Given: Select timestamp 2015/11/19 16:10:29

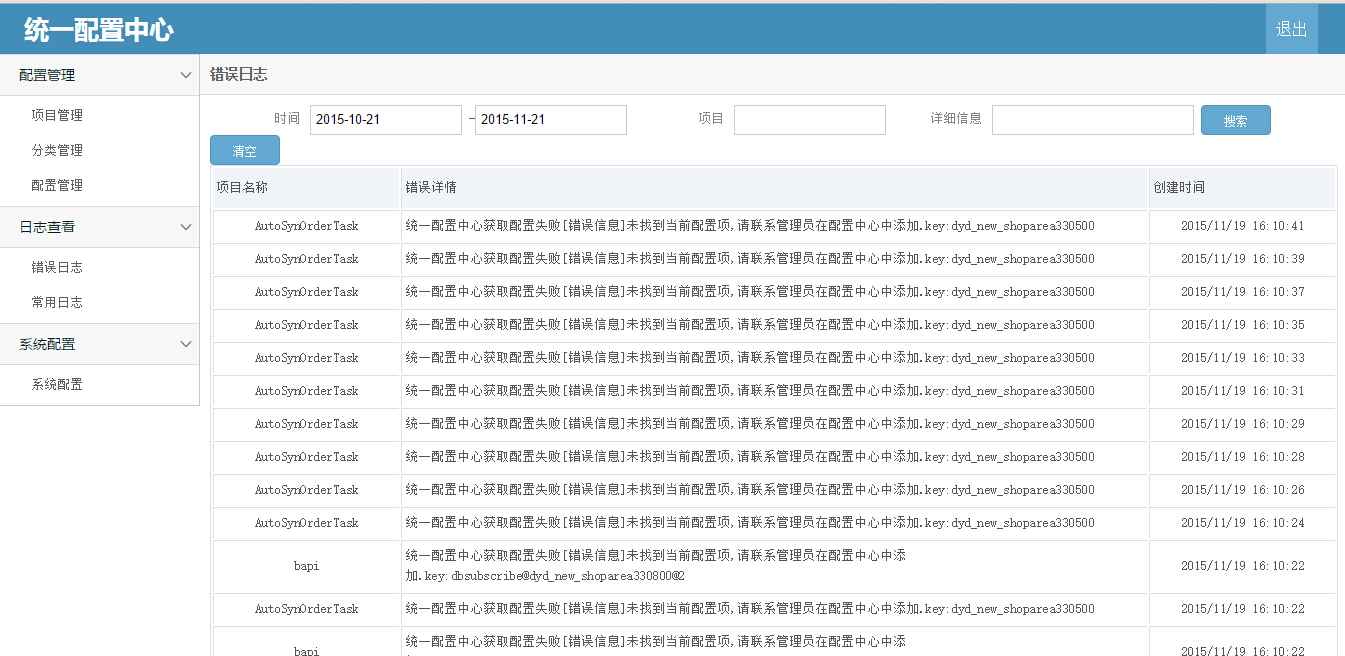Looking at the screenshot, I should pyautogui.click(x=1243, y=424).
